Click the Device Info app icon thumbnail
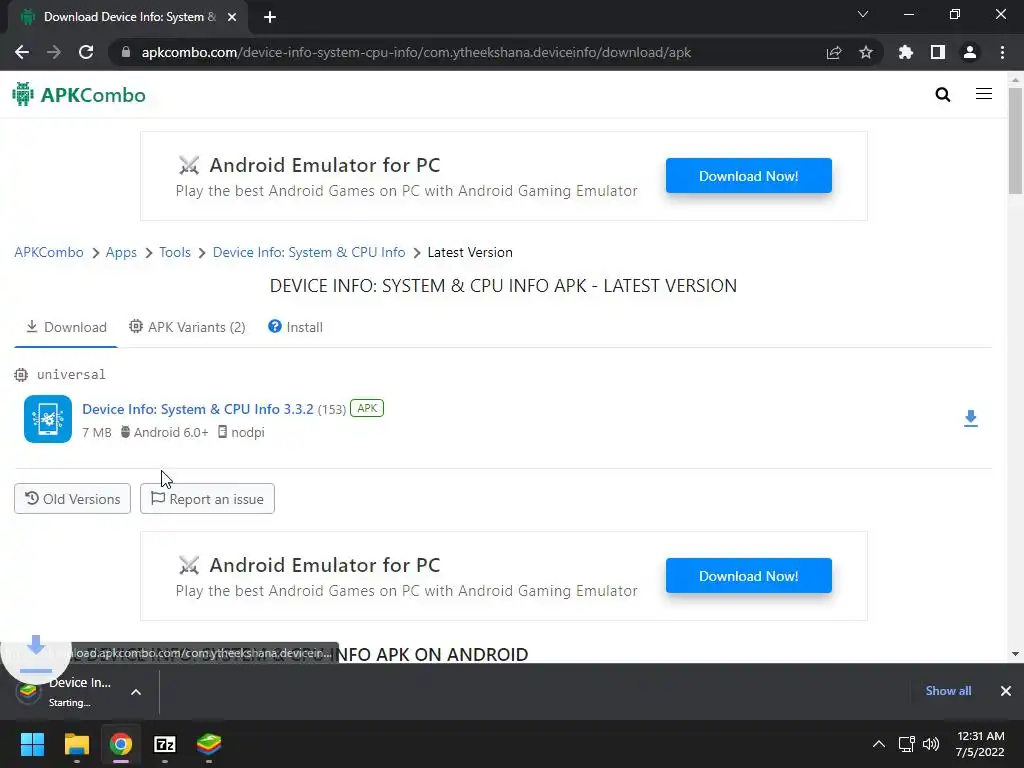Screen dimensions: 1024x768 48,419
